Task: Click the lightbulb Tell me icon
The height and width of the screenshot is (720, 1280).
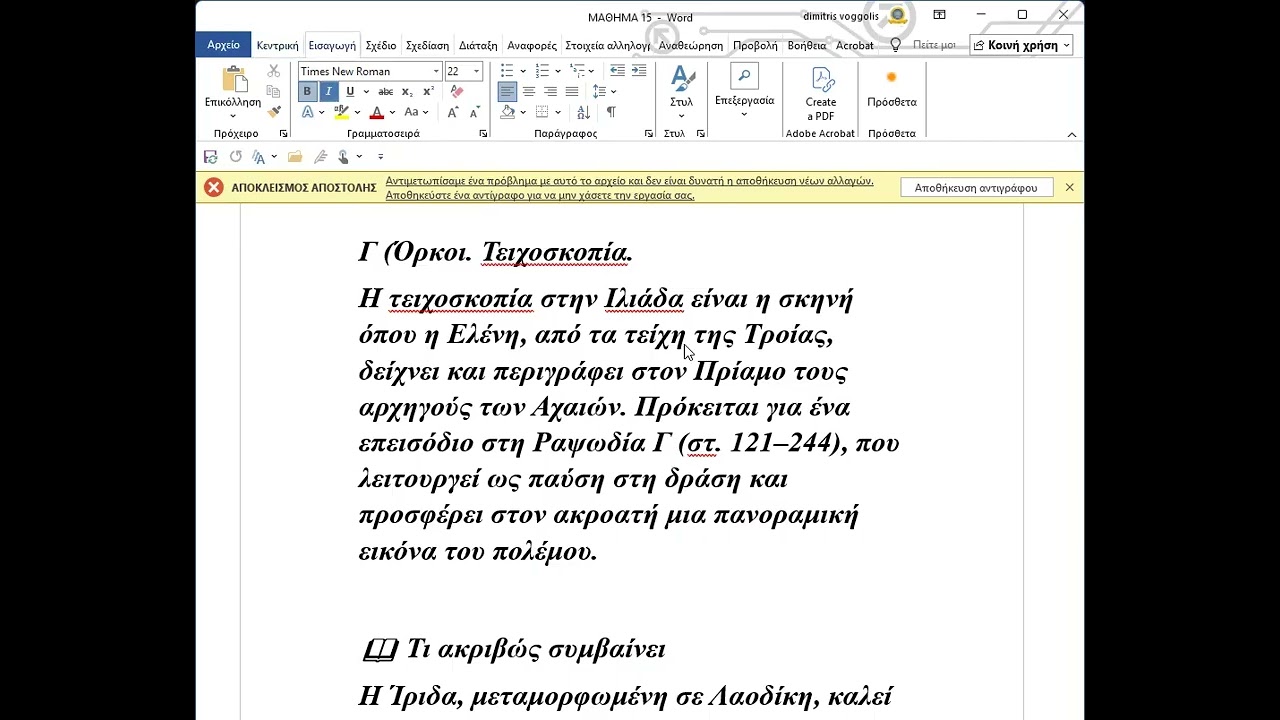Action: coord(896,45)
